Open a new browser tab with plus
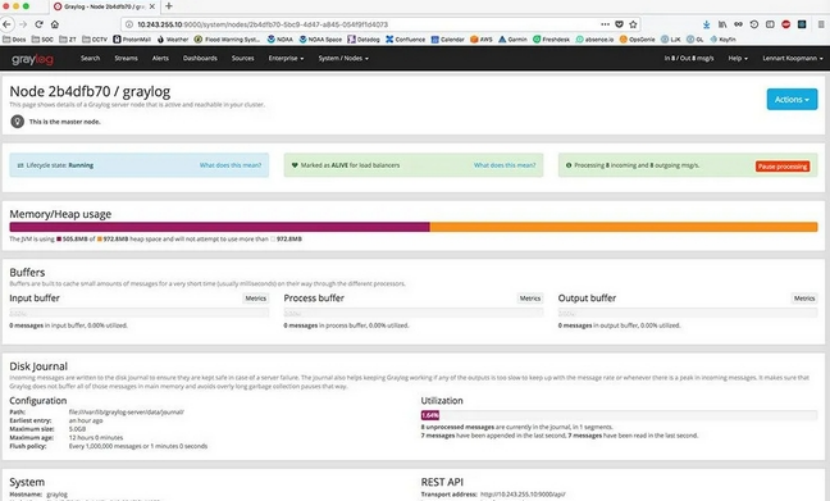 pos(168,6)
